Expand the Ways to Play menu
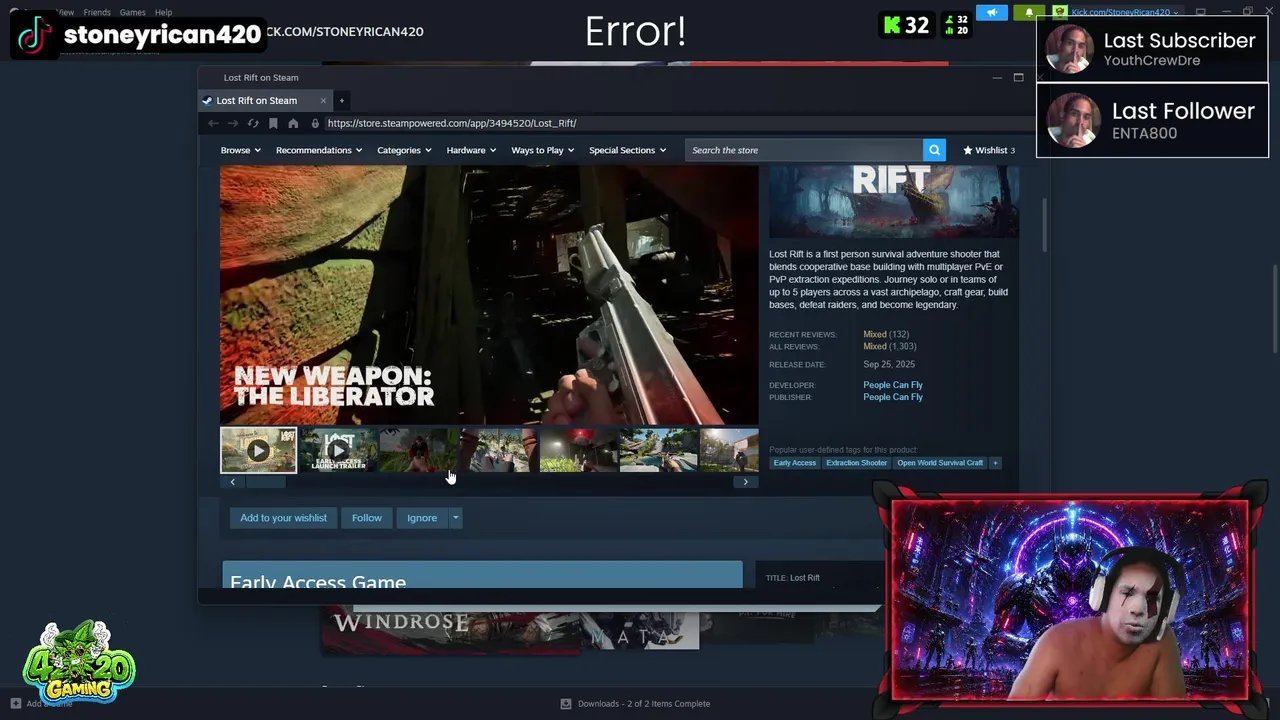The width and height of the screenshot is (1280, 720). click(x=543, y=150)
